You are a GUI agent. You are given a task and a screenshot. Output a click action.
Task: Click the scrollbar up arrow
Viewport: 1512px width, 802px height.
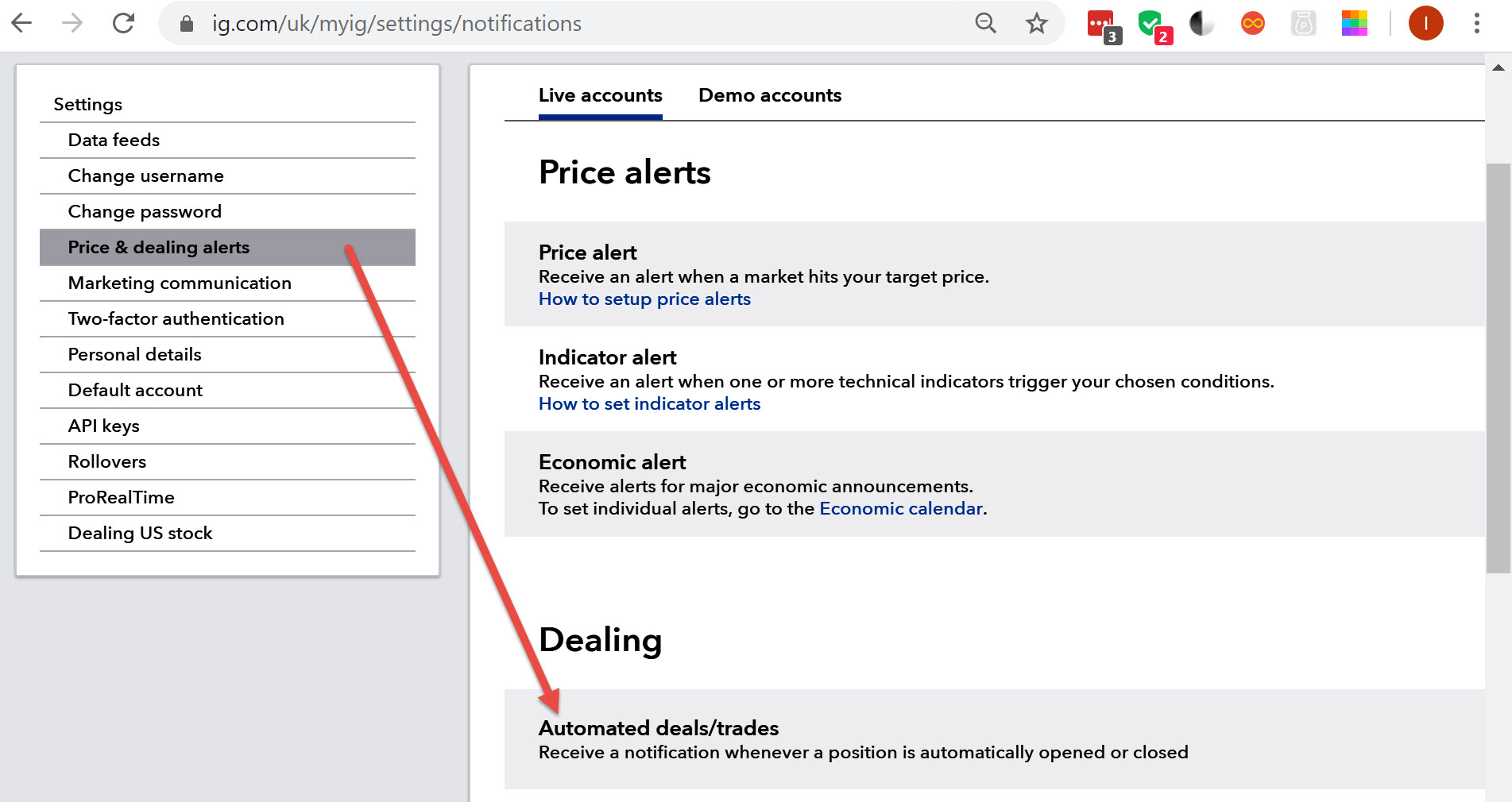(x=1498, y=68)
